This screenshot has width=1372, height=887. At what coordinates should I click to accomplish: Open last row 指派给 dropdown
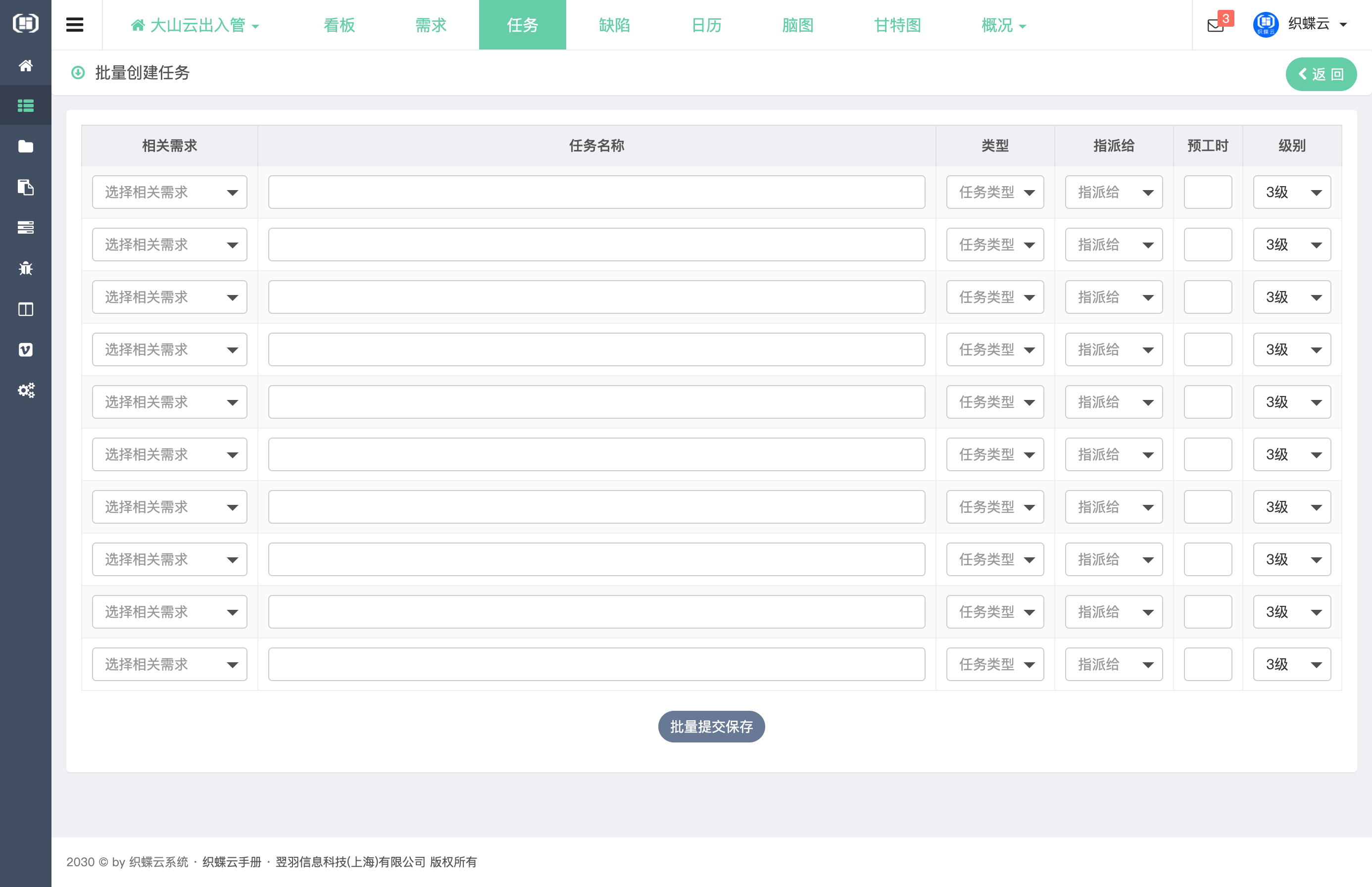click(1113, 665)
